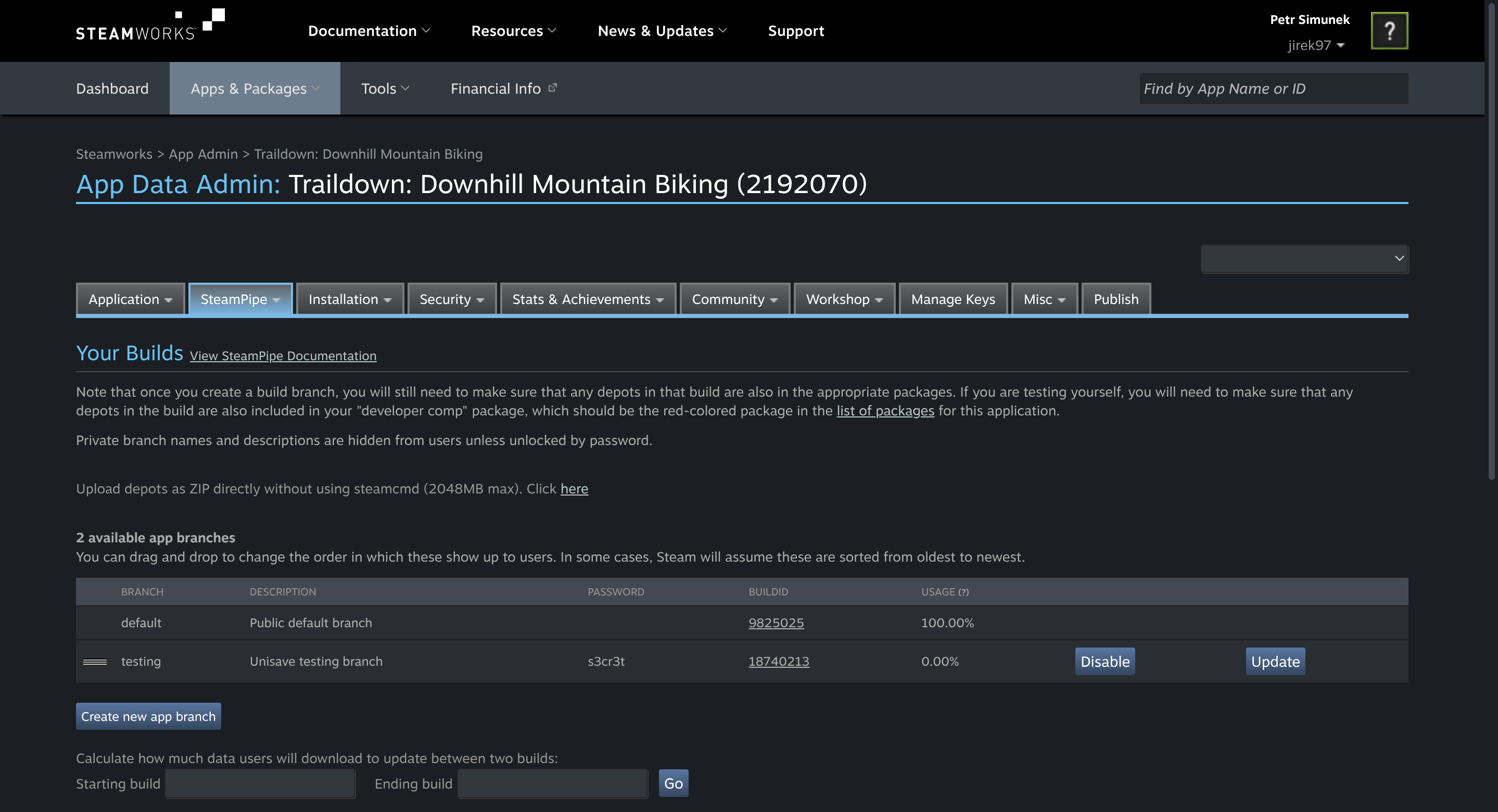Viewport: 1498px width, 812px height.
Task: Expand the News & Updates menu
Action: coord(663,31)
